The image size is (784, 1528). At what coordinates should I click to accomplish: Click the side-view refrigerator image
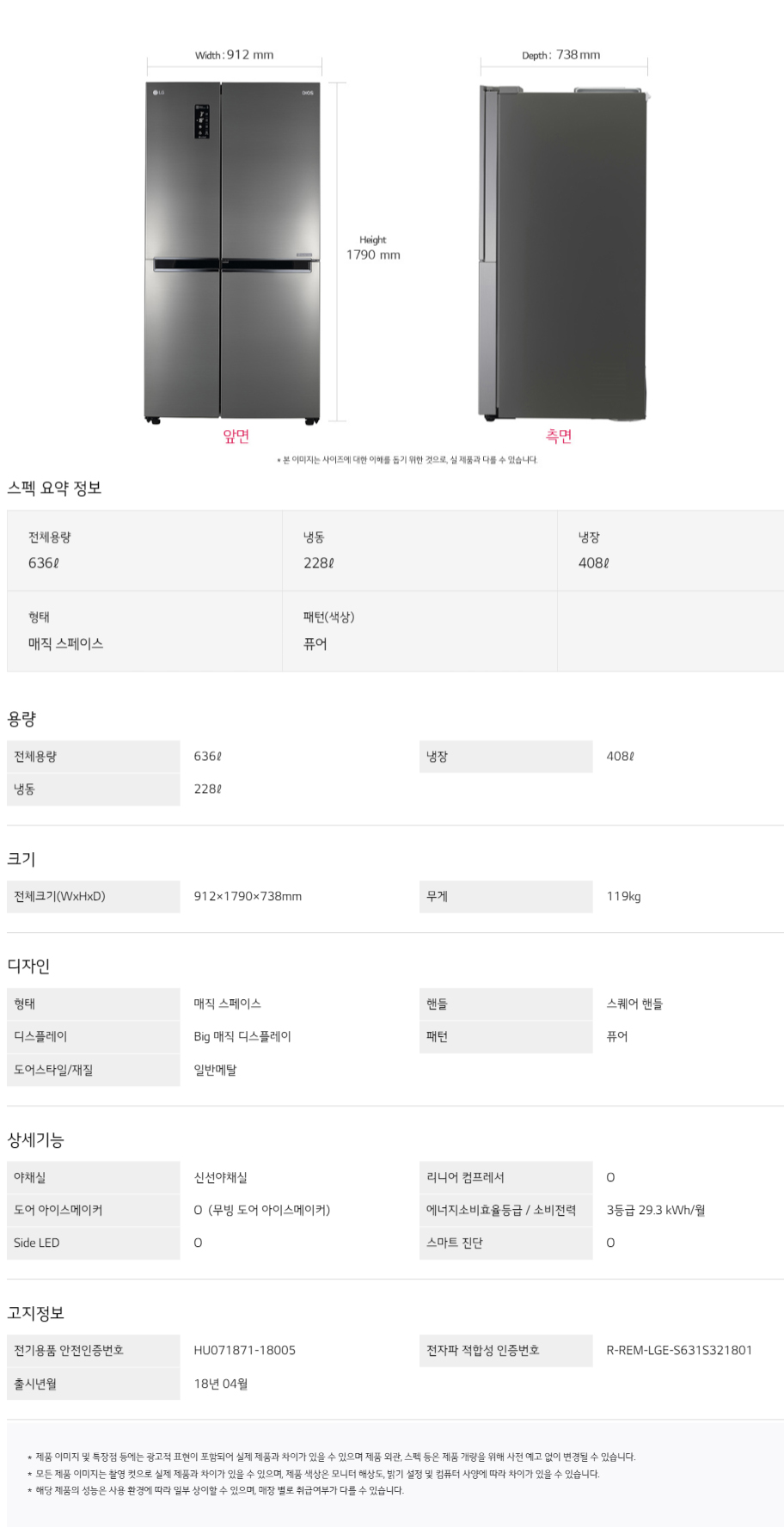563,254
